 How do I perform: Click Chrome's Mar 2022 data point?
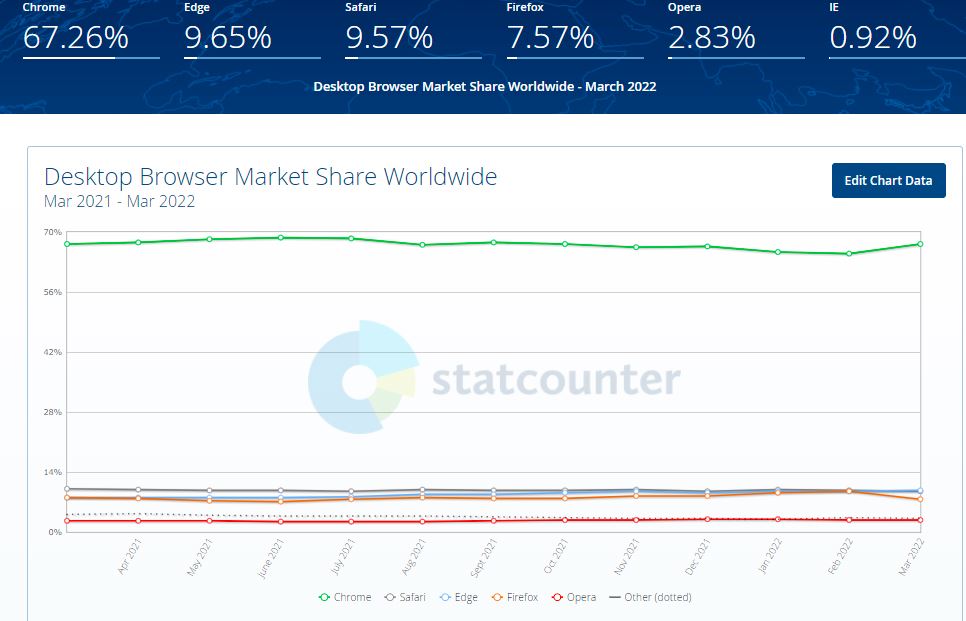[x=919, y=244]
